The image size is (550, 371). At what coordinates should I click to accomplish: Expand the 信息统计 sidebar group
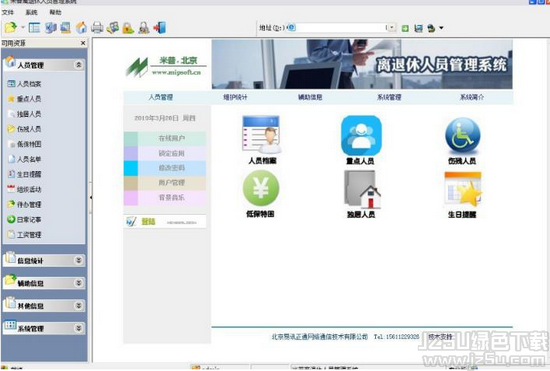coord(79,260)
